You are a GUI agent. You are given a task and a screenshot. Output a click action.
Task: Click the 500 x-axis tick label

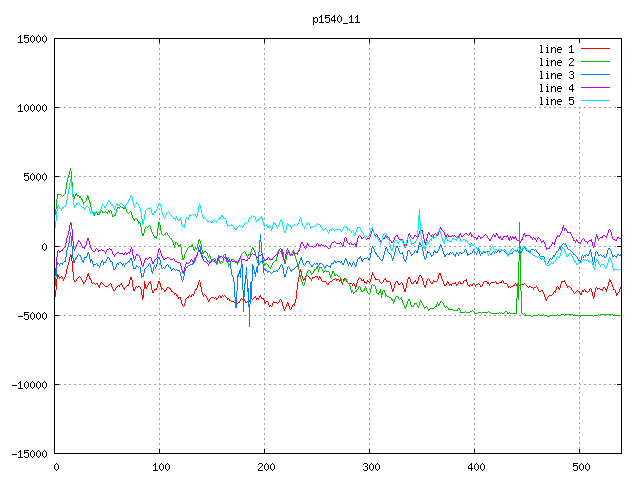[580, 467]
